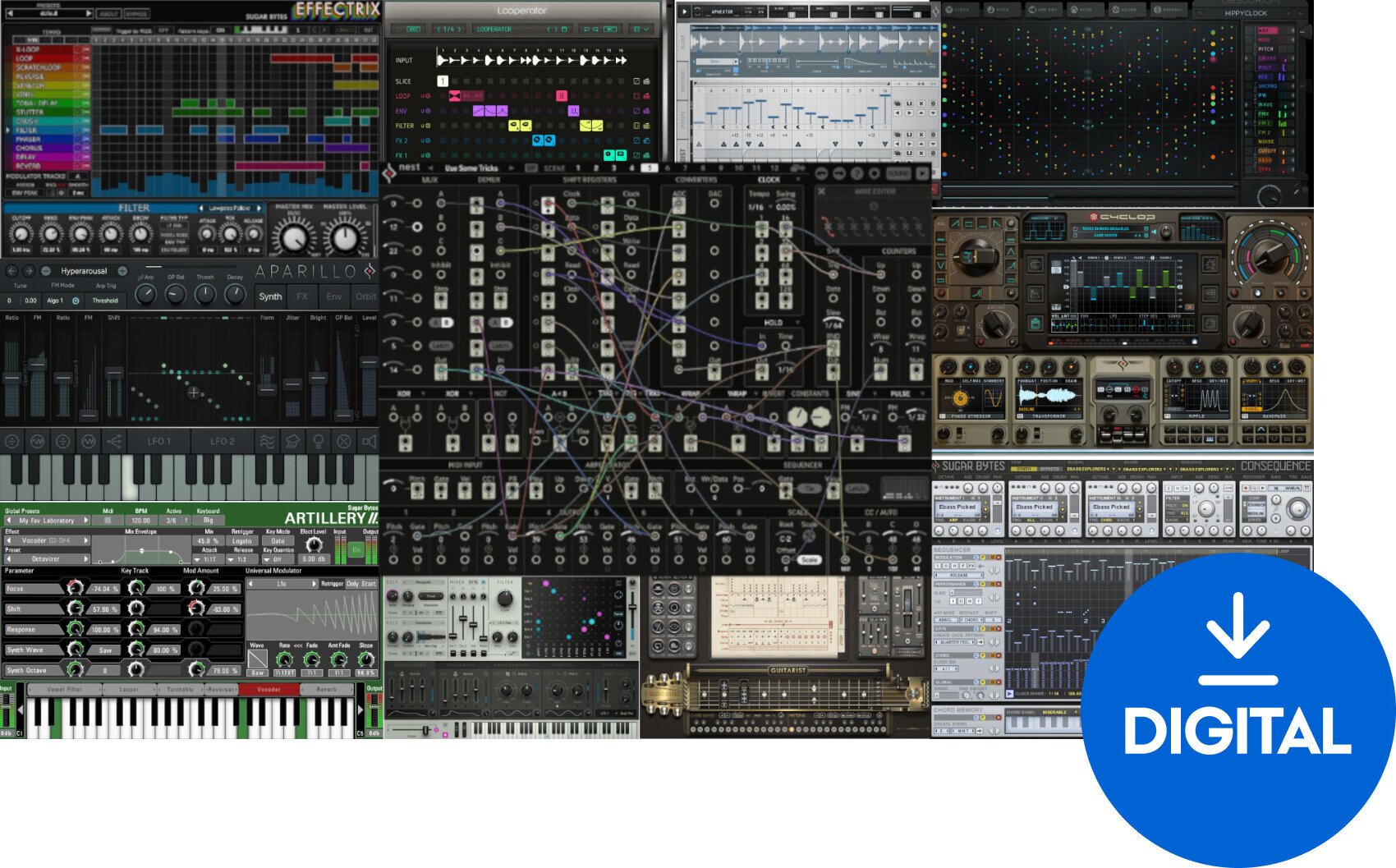
Task: Click the question mark help icon in Nest
Action: point(856,175)
